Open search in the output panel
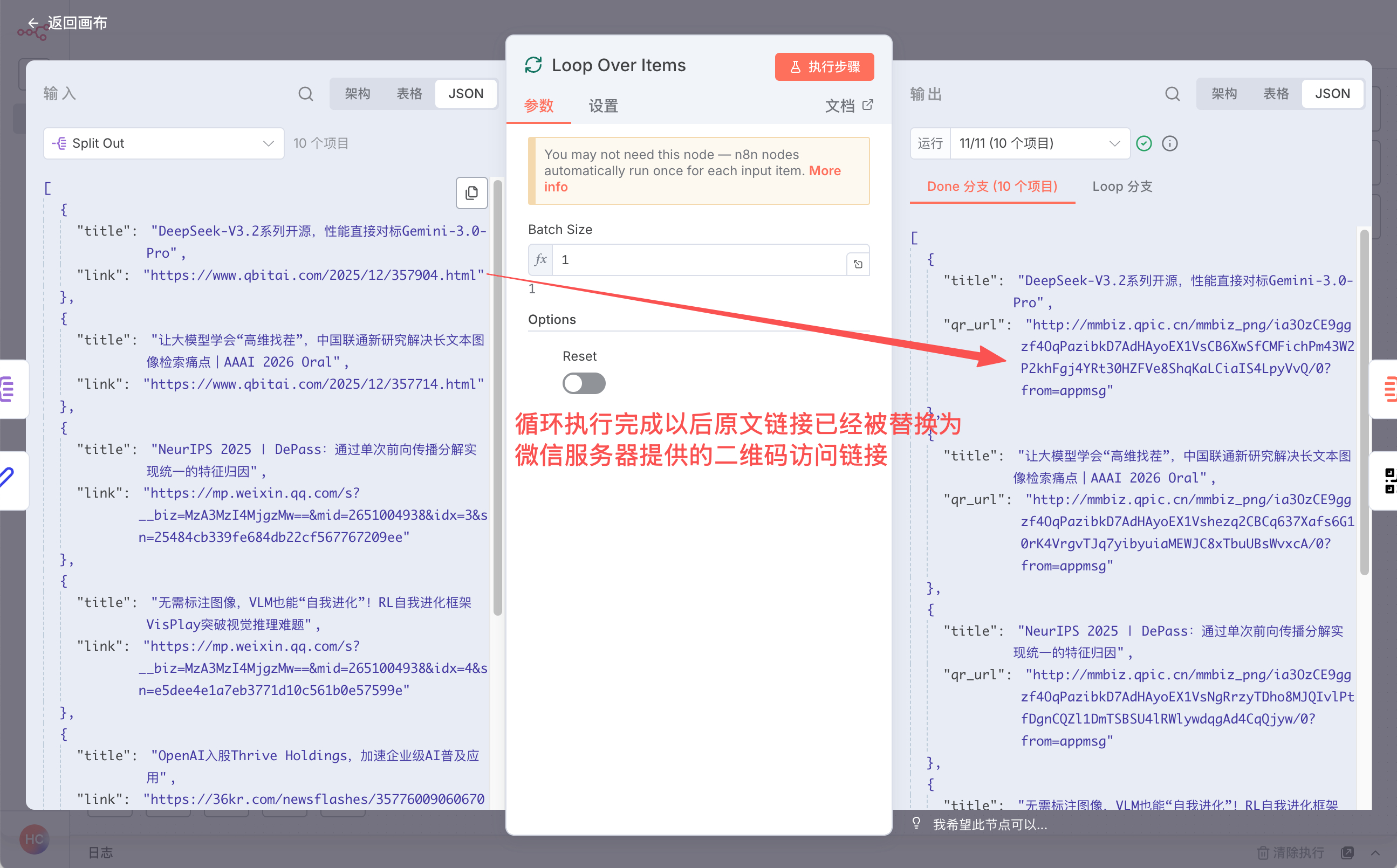Image resolution: width=1397 pixels, height=868 pixels. pos(1172,94)
